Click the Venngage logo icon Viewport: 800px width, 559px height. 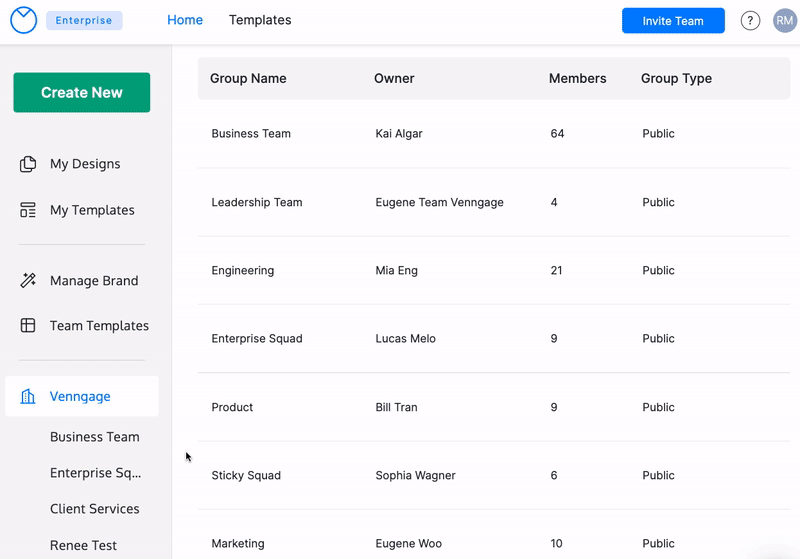(x=23, y=21)
